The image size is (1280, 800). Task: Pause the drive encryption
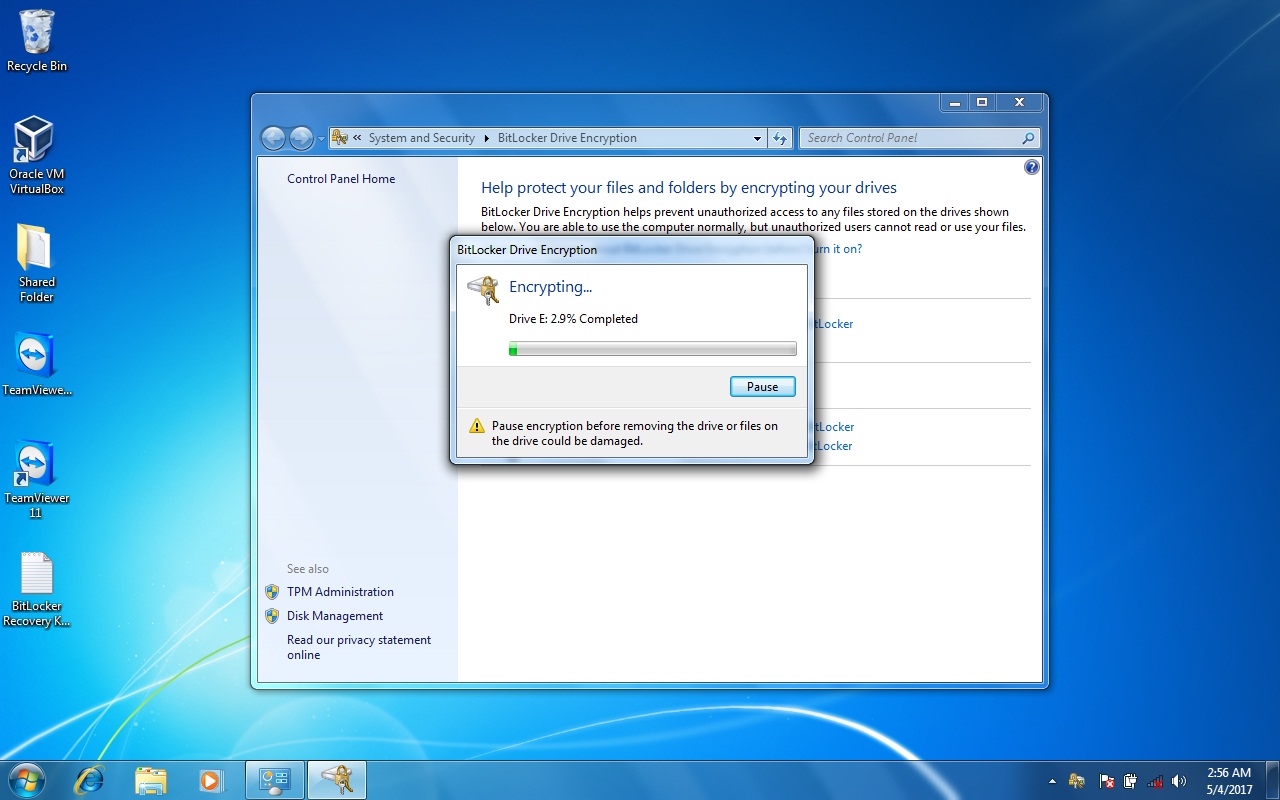tap(762, 387)
